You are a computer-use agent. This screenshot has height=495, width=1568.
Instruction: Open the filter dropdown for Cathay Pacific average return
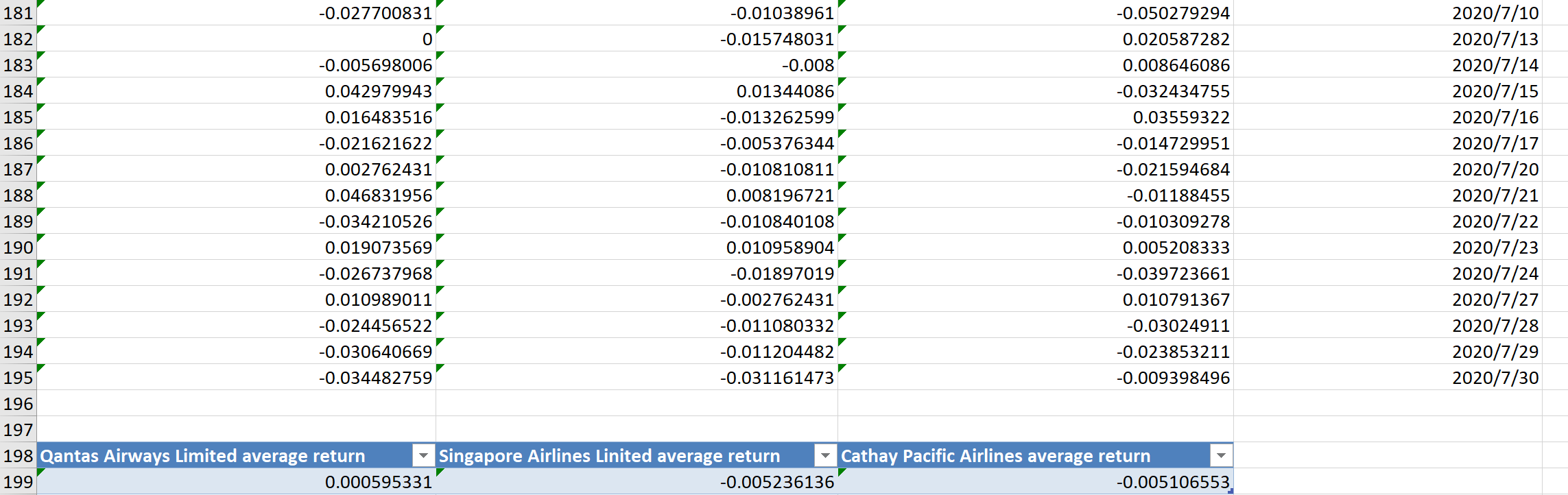tap(1220, 455)
